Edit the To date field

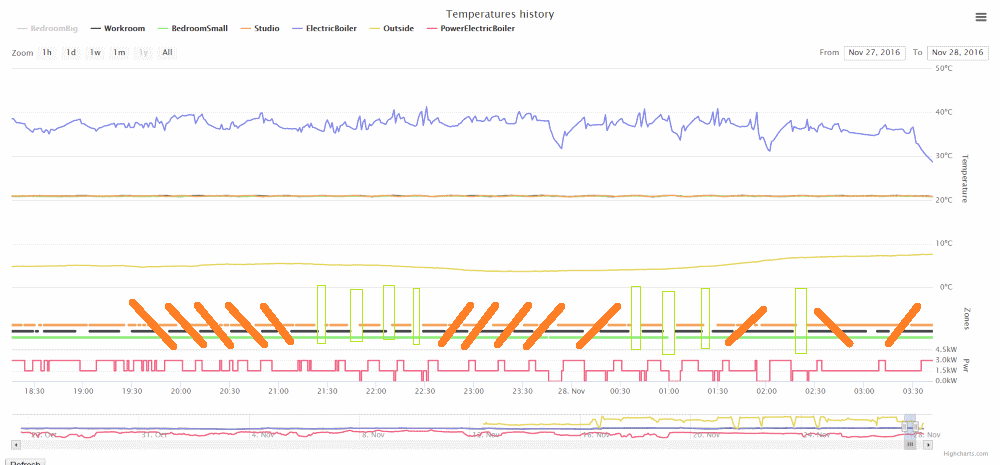click(957, 52)
